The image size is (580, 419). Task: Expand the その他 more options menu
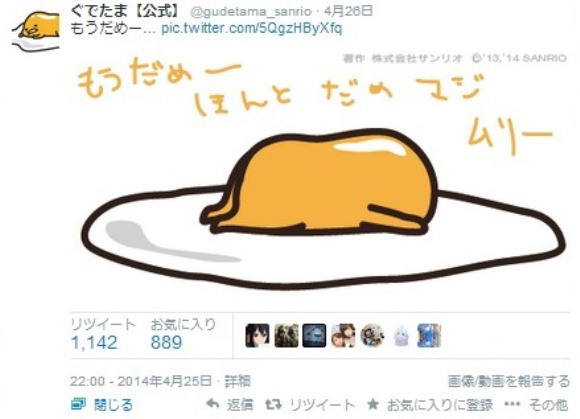pos(548,405)
